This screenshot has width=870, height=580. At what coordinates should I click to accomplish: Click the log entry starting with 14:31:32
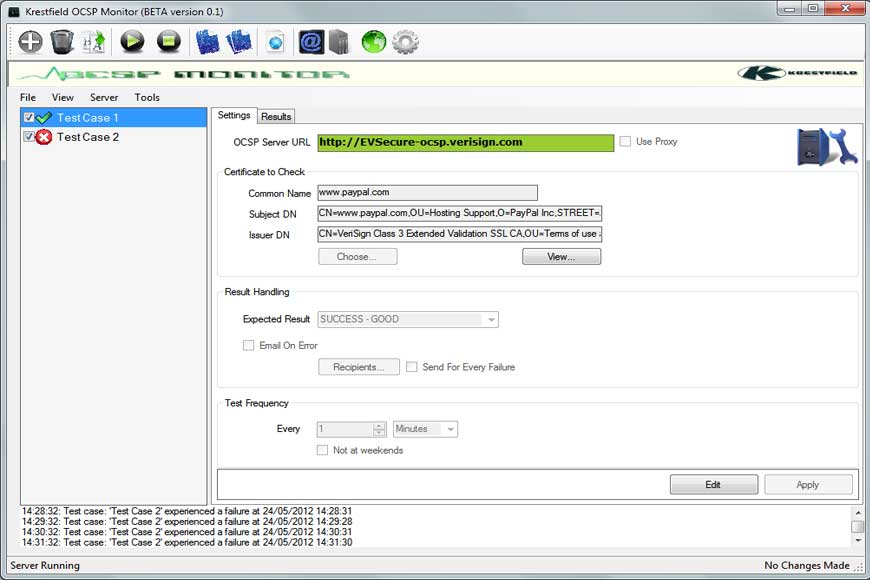[186, 542]
